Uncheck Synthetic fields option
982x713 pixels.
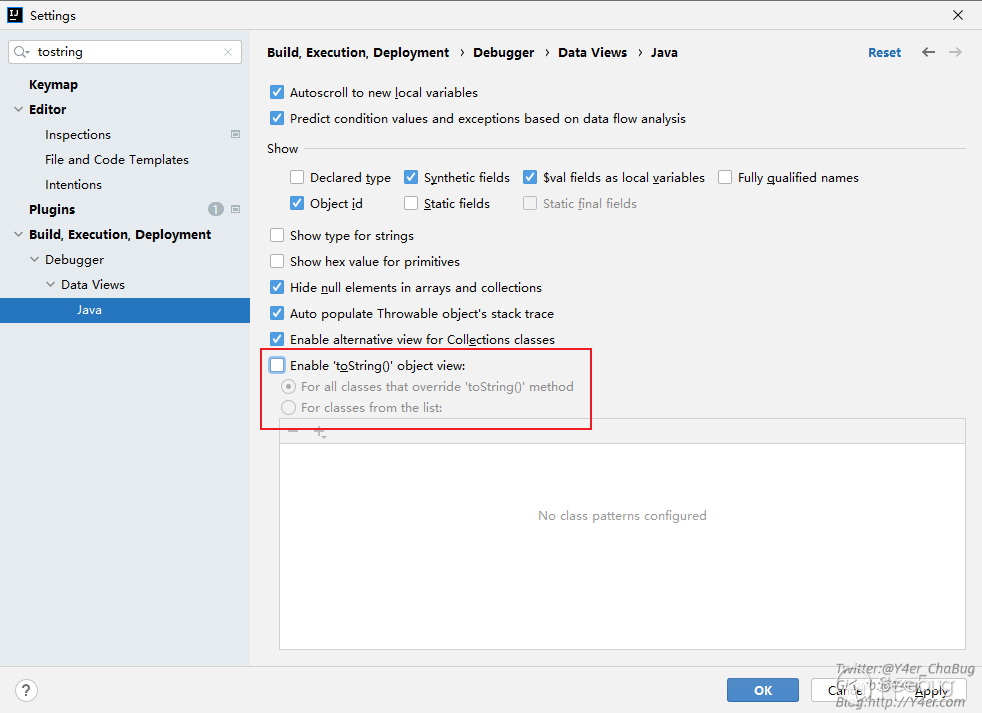(411, 178)
